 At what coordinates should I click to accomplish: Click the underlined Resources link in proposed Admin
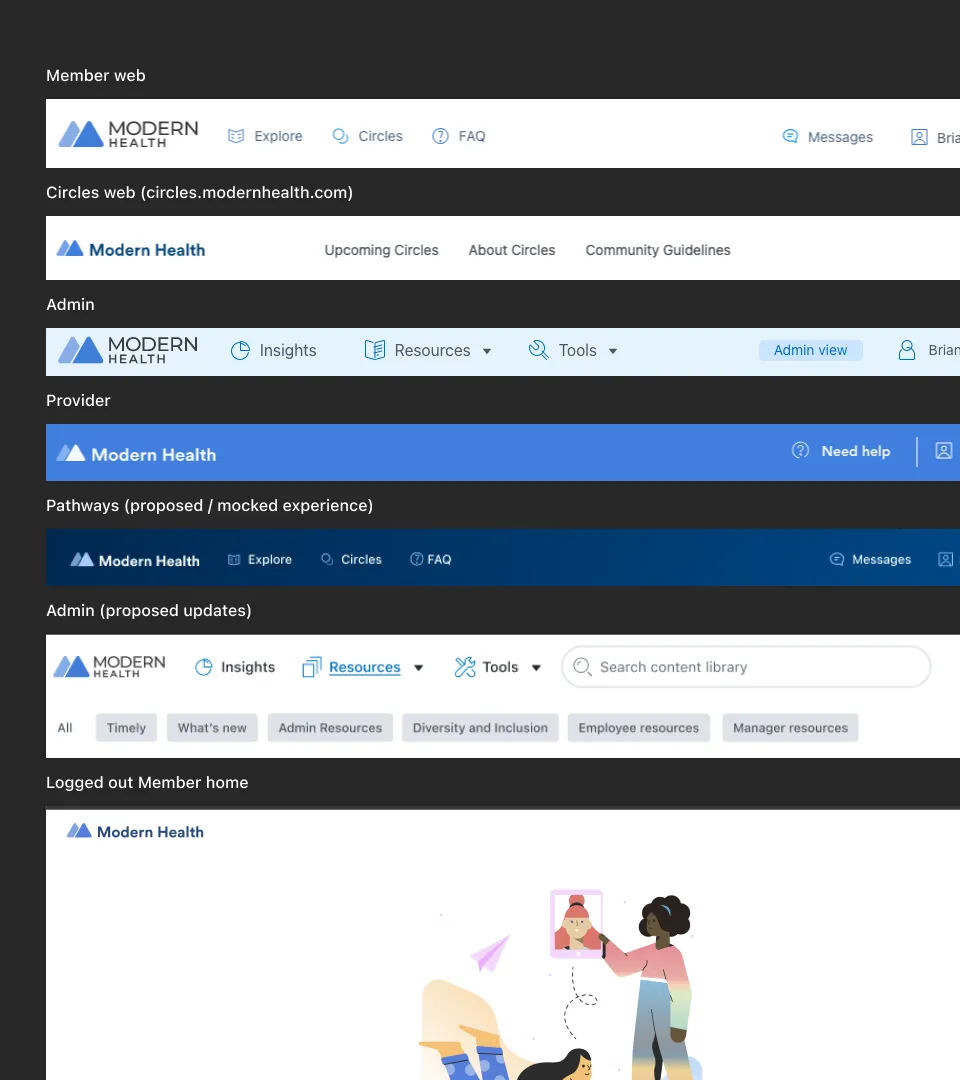tap(364, 667)
